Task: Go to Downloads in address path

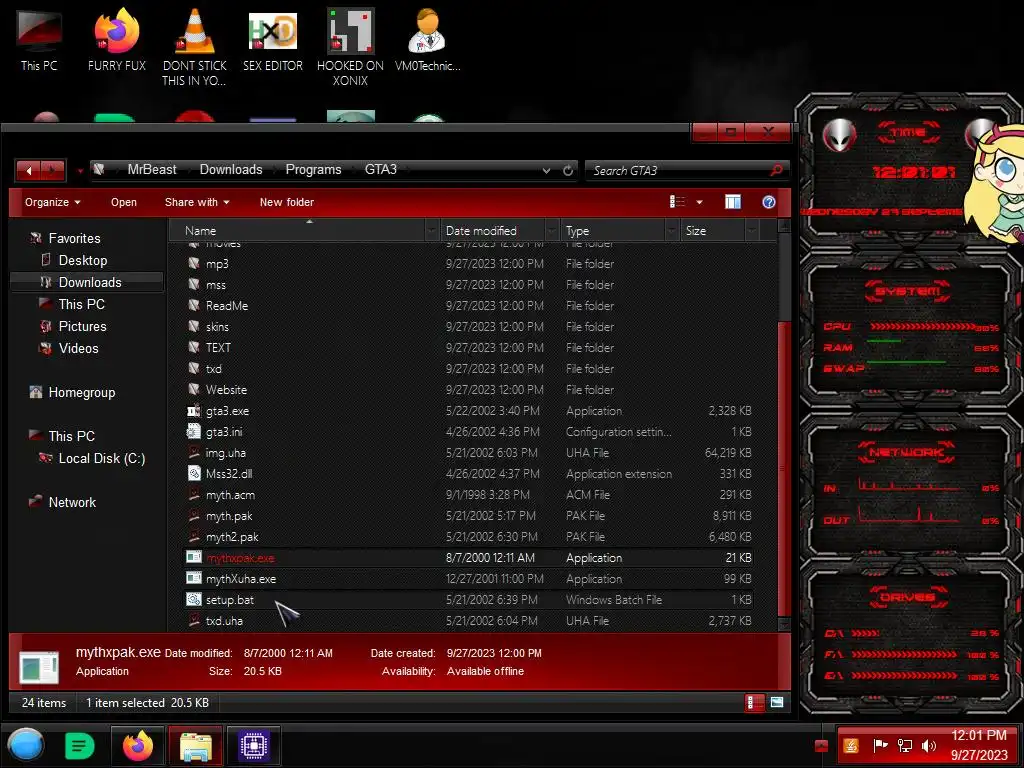Action: tap(231, 170)
